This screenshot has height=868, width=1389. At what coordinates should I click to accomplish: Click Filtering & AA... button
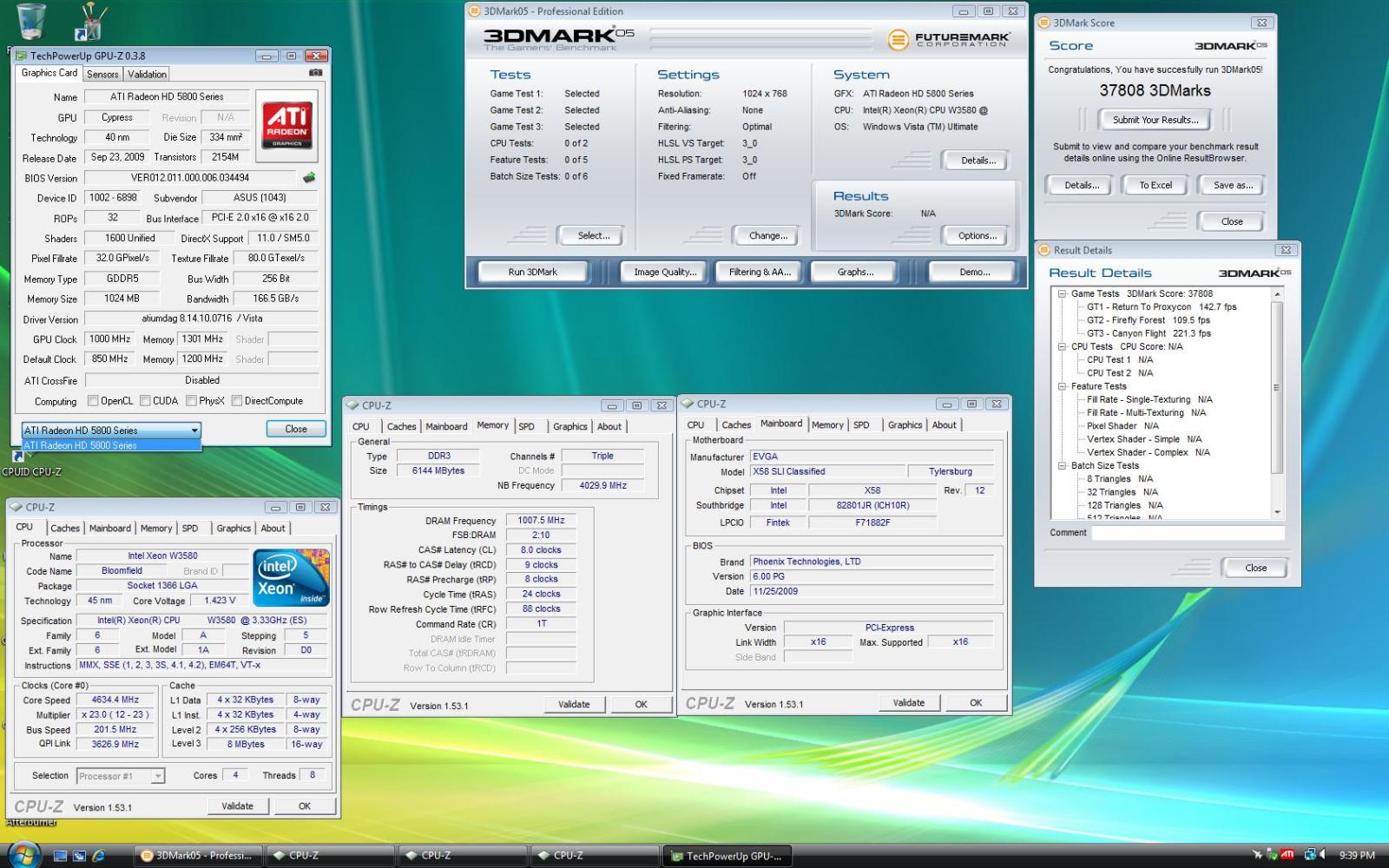click(x=760, y=272)
